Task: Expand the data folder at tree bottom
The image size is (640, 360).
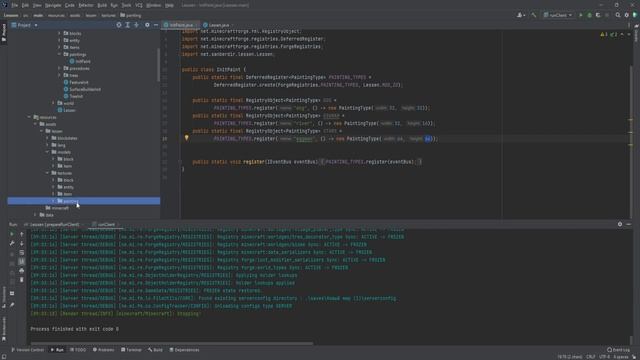Action: pos(36,215)
